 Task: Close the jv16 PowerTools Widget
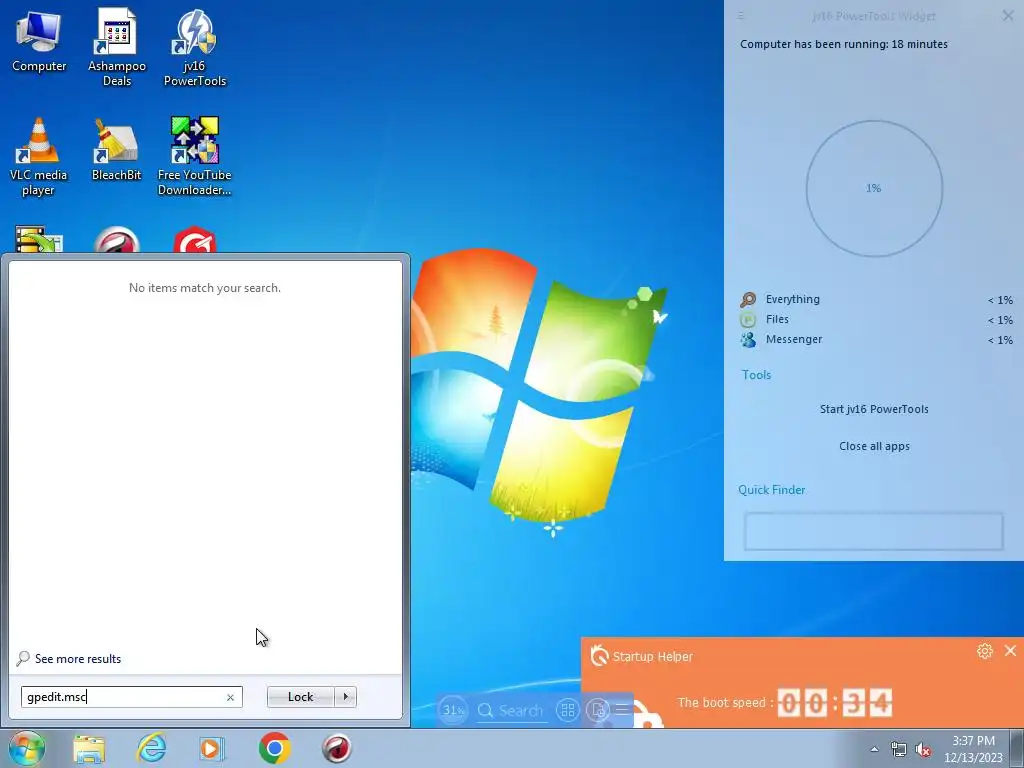click(x=1008, y=16)
